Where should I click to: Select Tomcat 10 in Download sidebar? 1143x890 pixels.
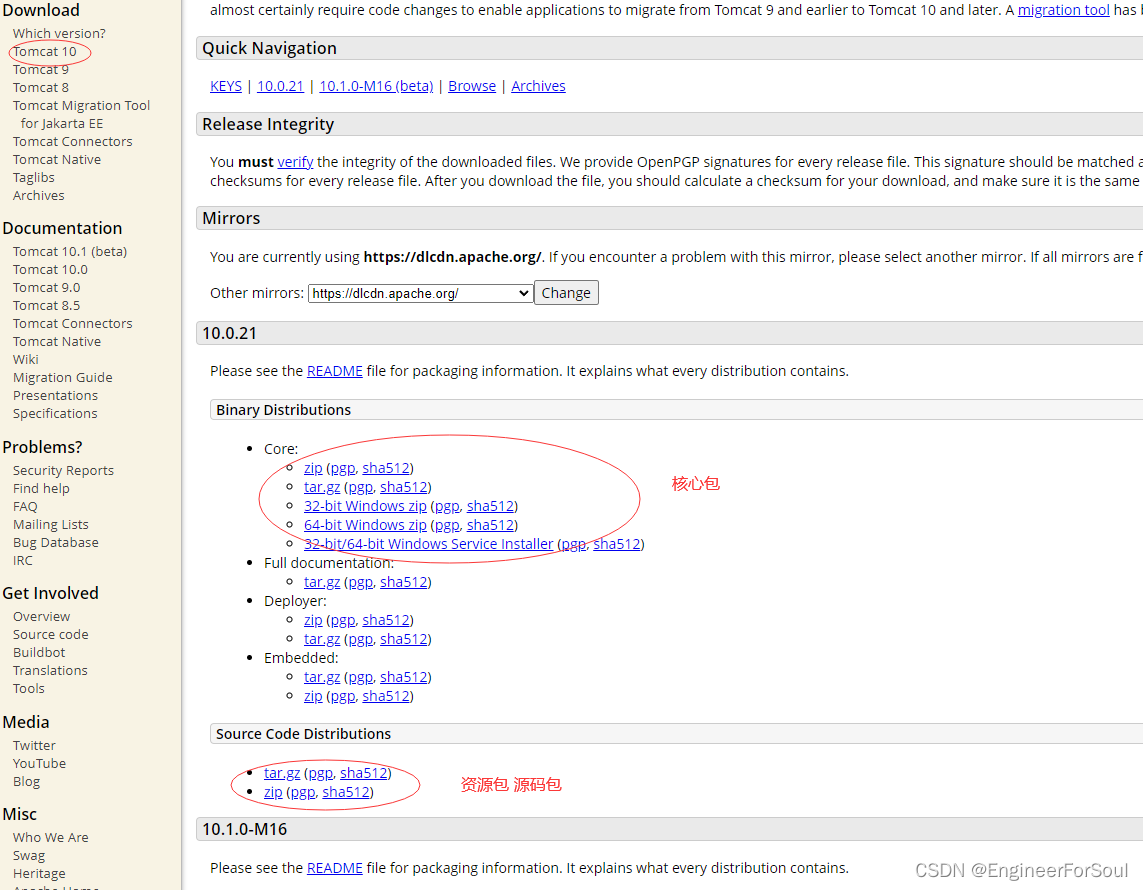pos(44,52)
